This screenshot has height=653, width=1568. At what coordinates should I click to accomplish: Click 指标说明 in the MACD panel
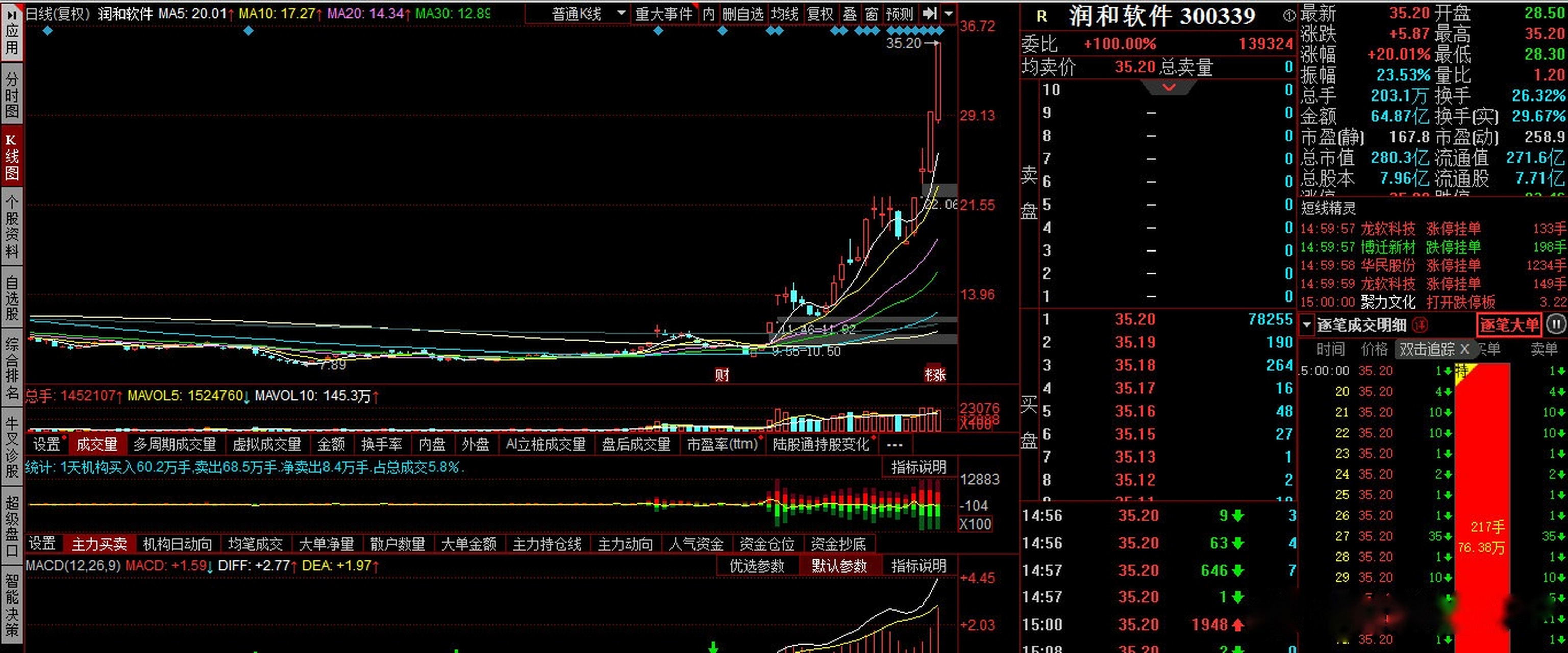point(918,565)
